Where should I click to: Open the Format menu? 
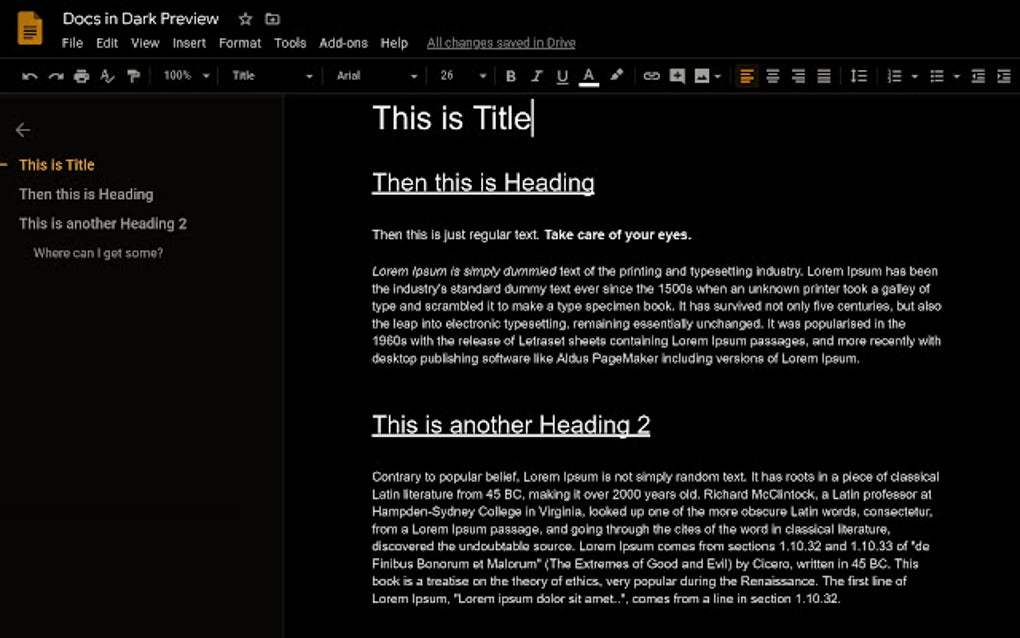click(x=239, y=43)
